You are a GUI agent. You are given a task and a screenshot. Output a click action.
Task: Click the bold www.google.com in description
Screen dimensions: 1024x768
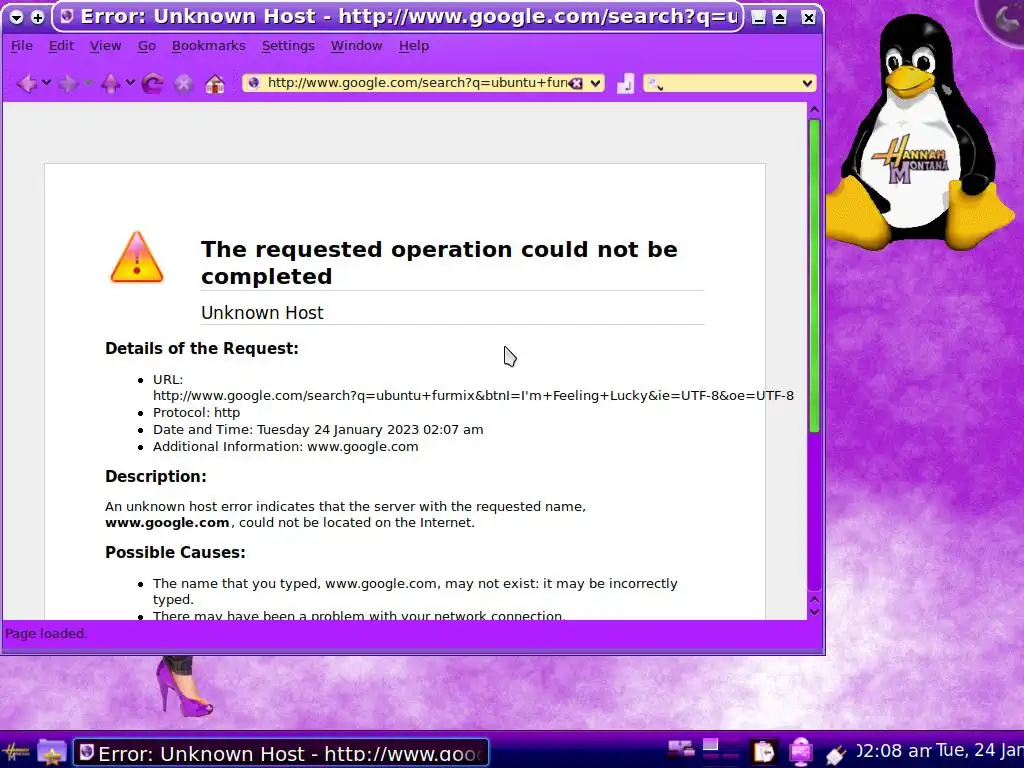coord(167,522)
